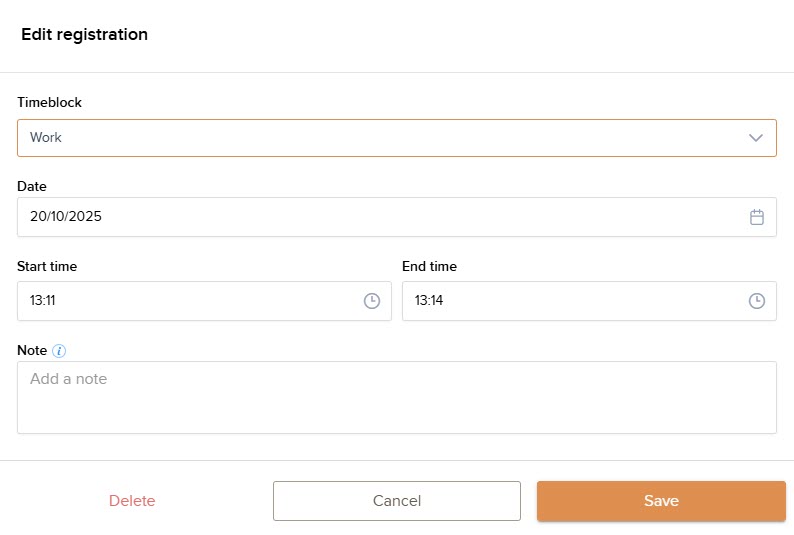Click the clock icon in End time field
This screenshot has width=794, height=535.
(757, 301)
